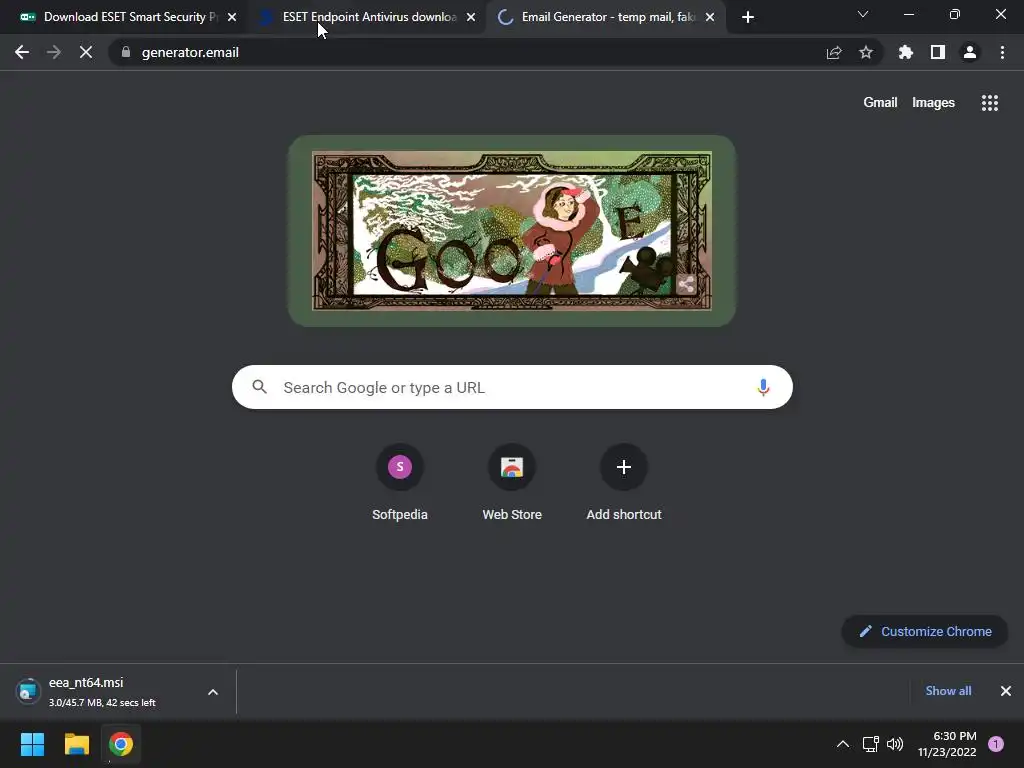Show hidden system tray icons

(x=843, y=744)
